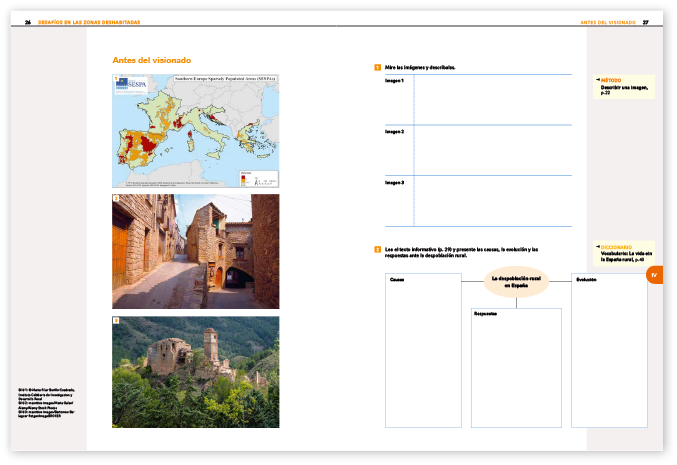Click inside the Respuestas box
This screenshot has width=677, height=465.
pyautogui.click(x=516, y=368)
